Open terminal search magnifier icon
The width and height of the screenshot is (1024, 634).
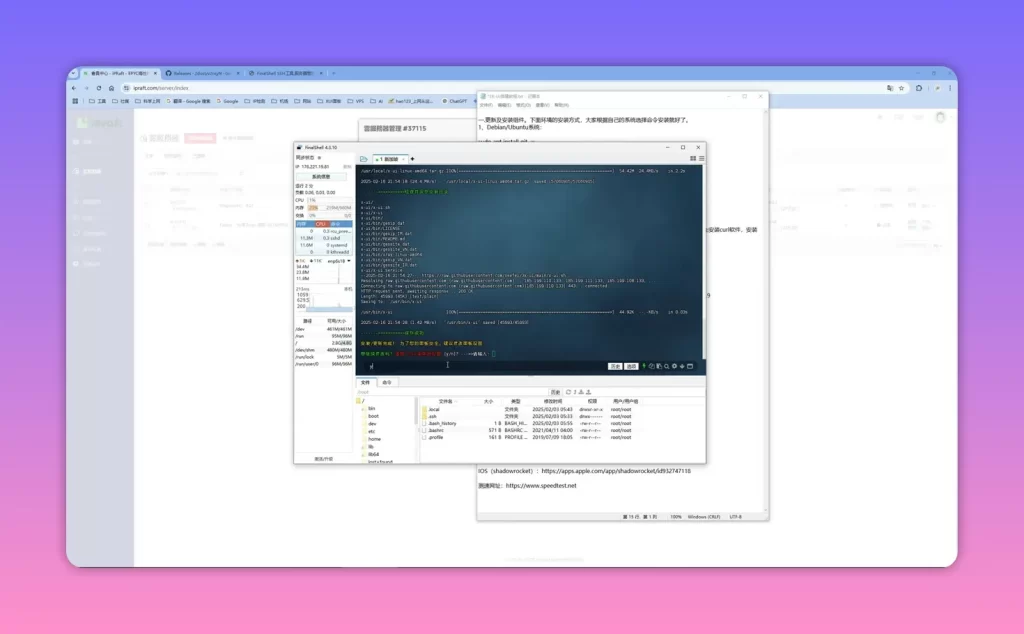667,366
